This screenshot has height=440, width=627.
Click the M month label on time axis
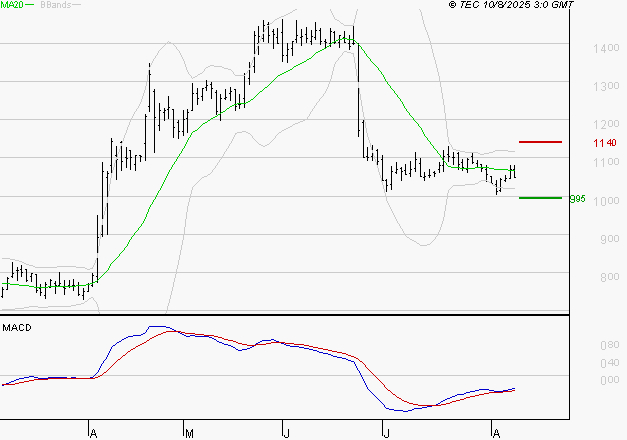(x=190, y=434)
